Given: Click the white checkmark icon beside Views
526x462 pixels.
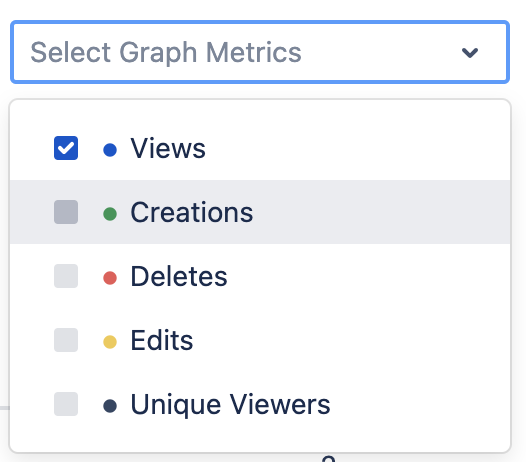Looking at the screenshot, I should (66, 148).
